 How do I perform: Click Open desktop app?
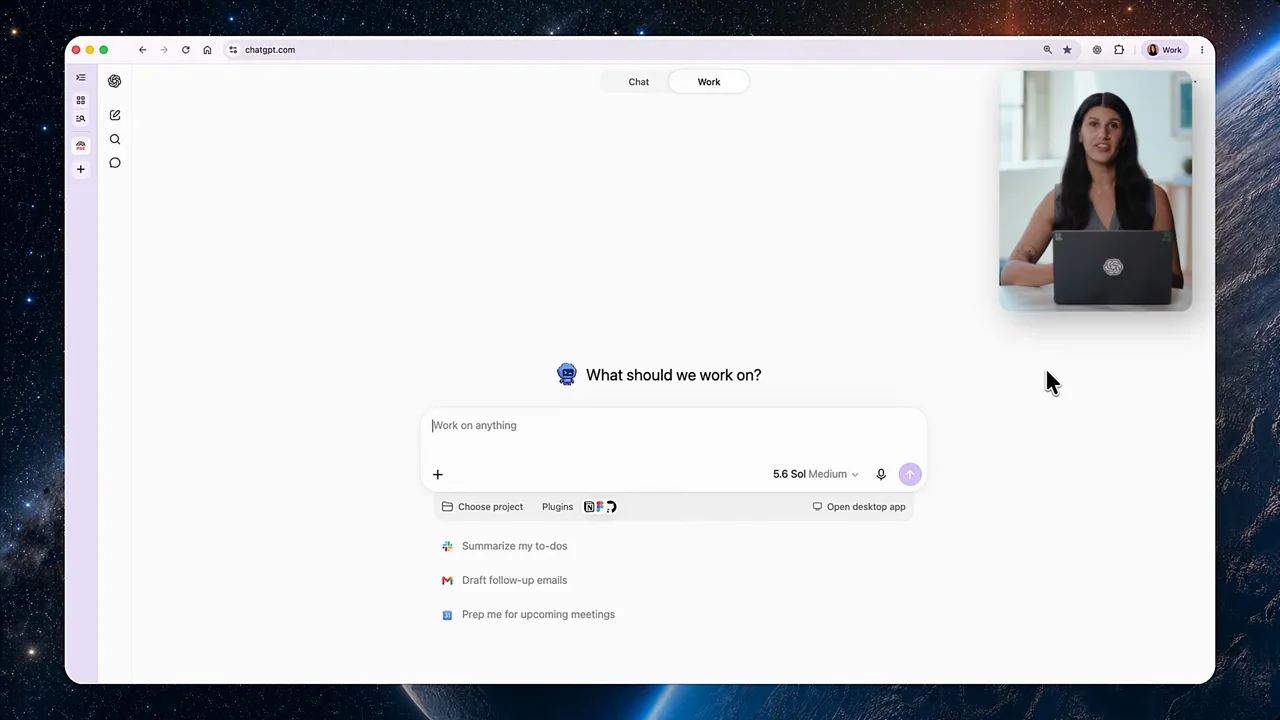859,507
